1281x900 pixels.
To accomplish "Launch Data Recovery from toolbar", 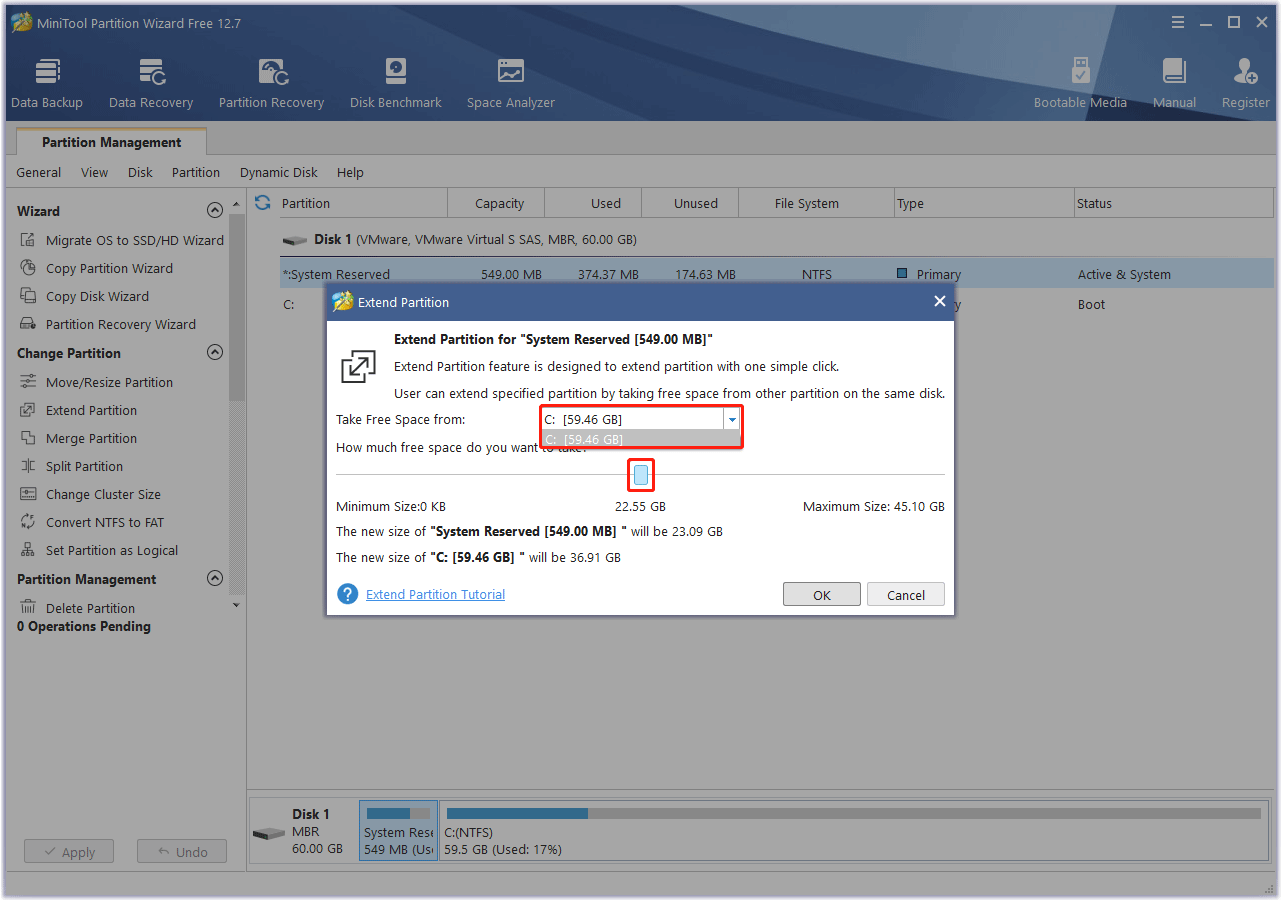I will click(151, 83).
